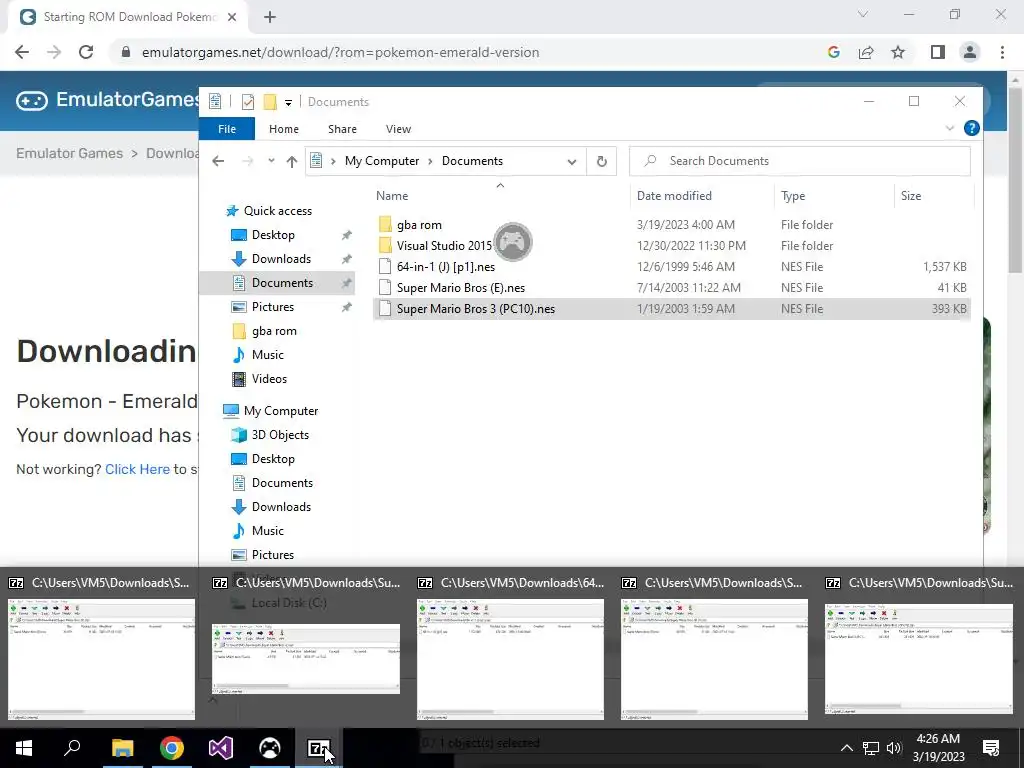Viewport: 1024px width, 768px height.
Task: Open Pictures under Quick access
Action: 273,307
